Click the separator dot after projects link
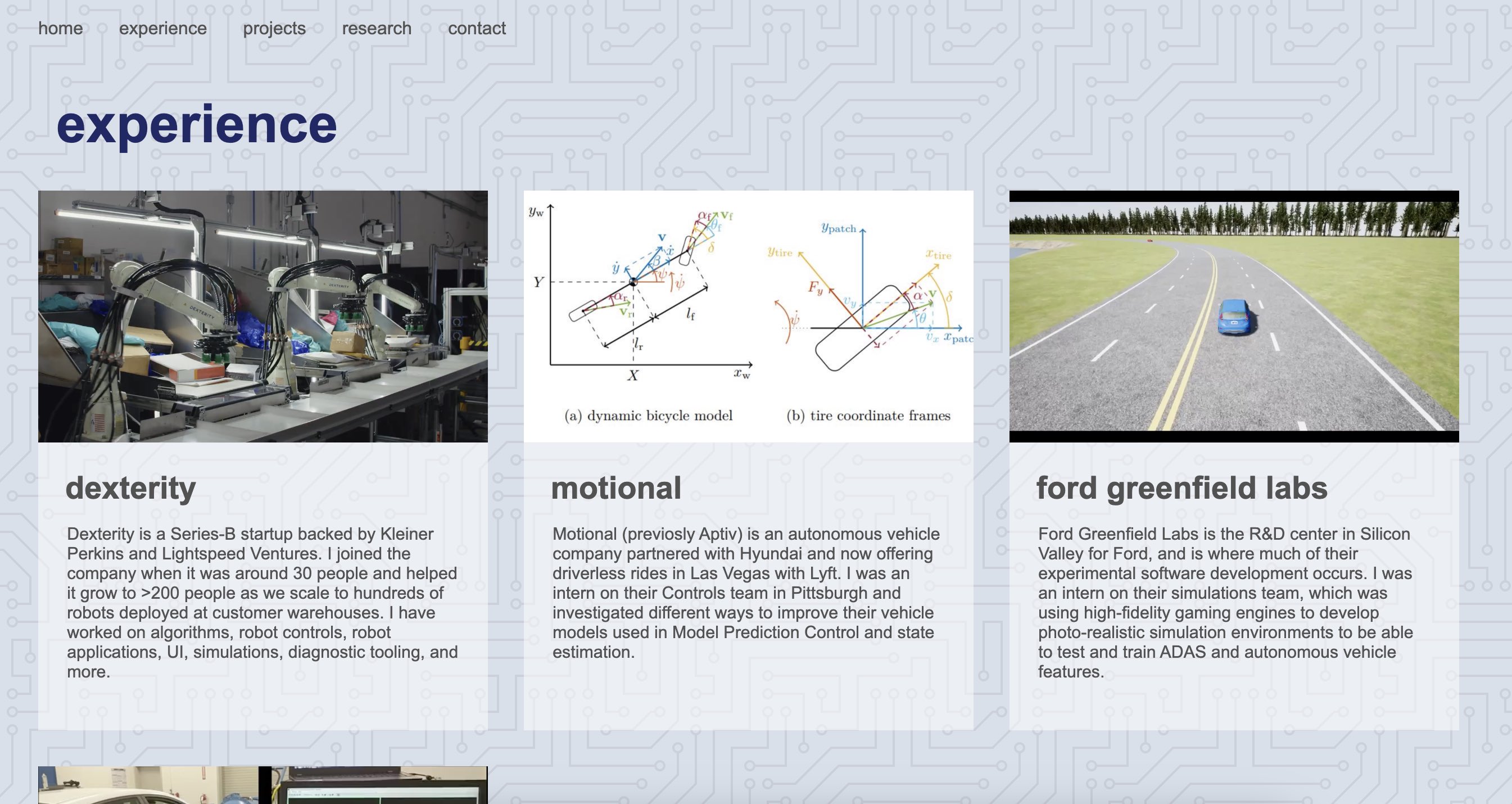This screenshot has height=804, width=1512. (322, 27)
